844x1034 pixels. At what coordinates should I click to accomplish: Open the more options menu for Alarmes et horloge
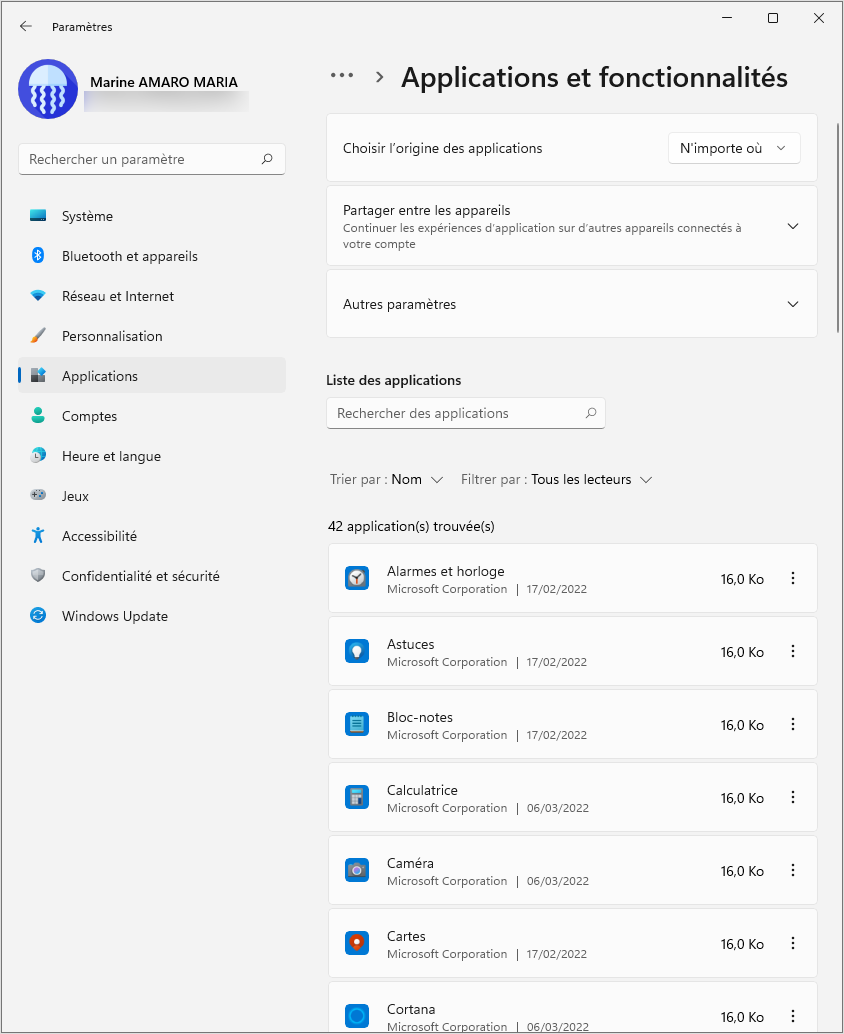[x=793, y=578]
